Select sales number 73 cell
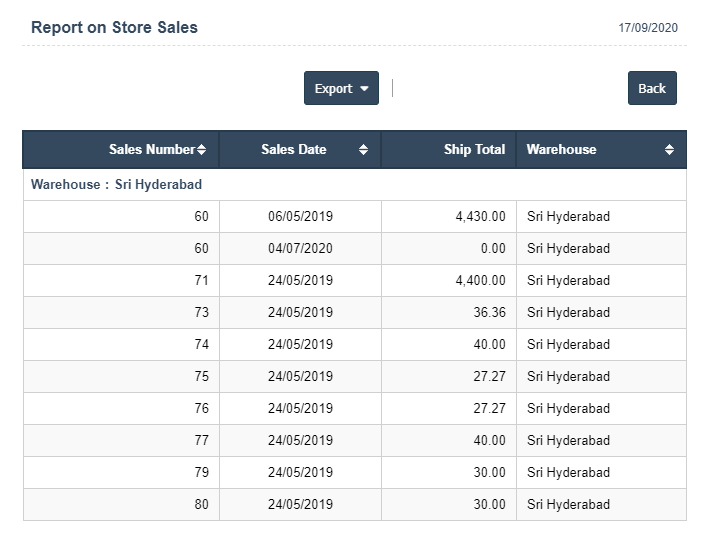Image resolution: width=705 pixels, height=535 pixels. [x=201, y=313]
